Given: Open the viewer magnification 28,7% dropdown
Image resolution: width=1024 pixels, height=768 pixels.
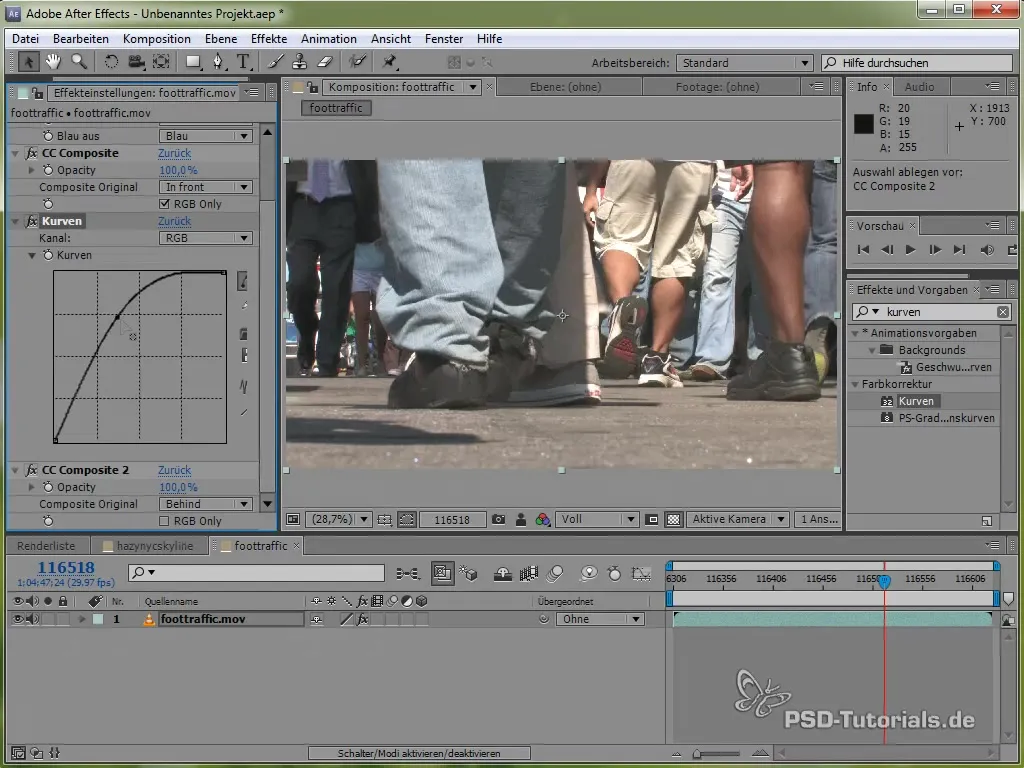Looking at the screenshot, I should [x=338, y=520].
